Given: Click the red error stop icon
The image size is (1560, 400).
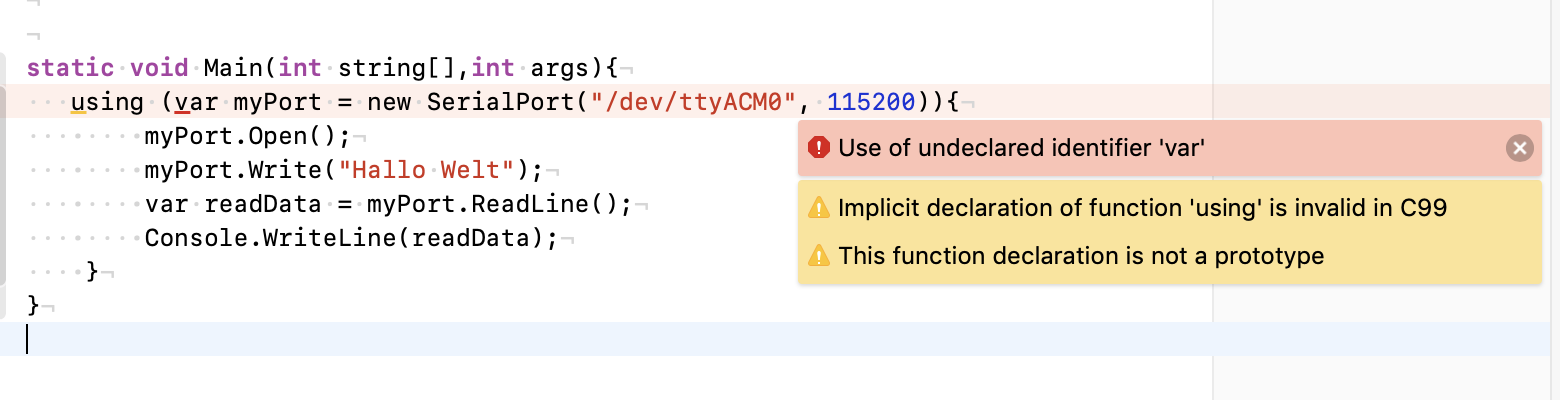Looking at the screenshot, I should [x=819, y=148].
